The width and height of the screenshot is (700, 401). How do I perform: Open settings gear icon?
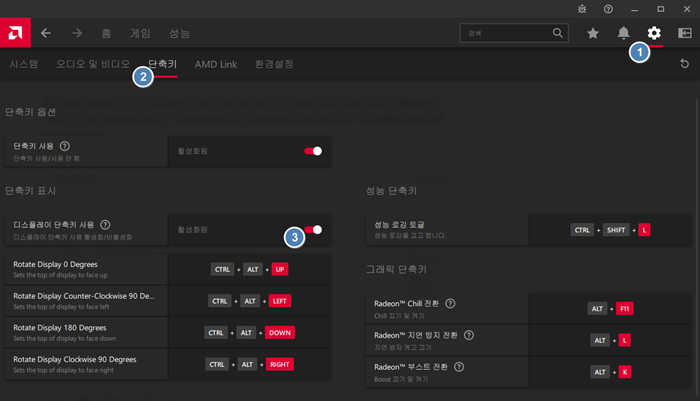coord(654,33)
